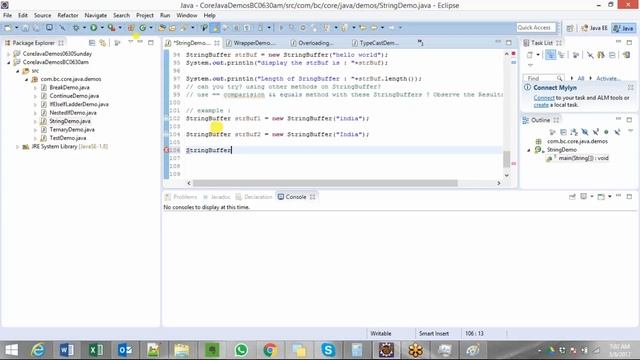Click the Quick Access field
The height and width of the screenshot is (360, 640).
(536, 28)
